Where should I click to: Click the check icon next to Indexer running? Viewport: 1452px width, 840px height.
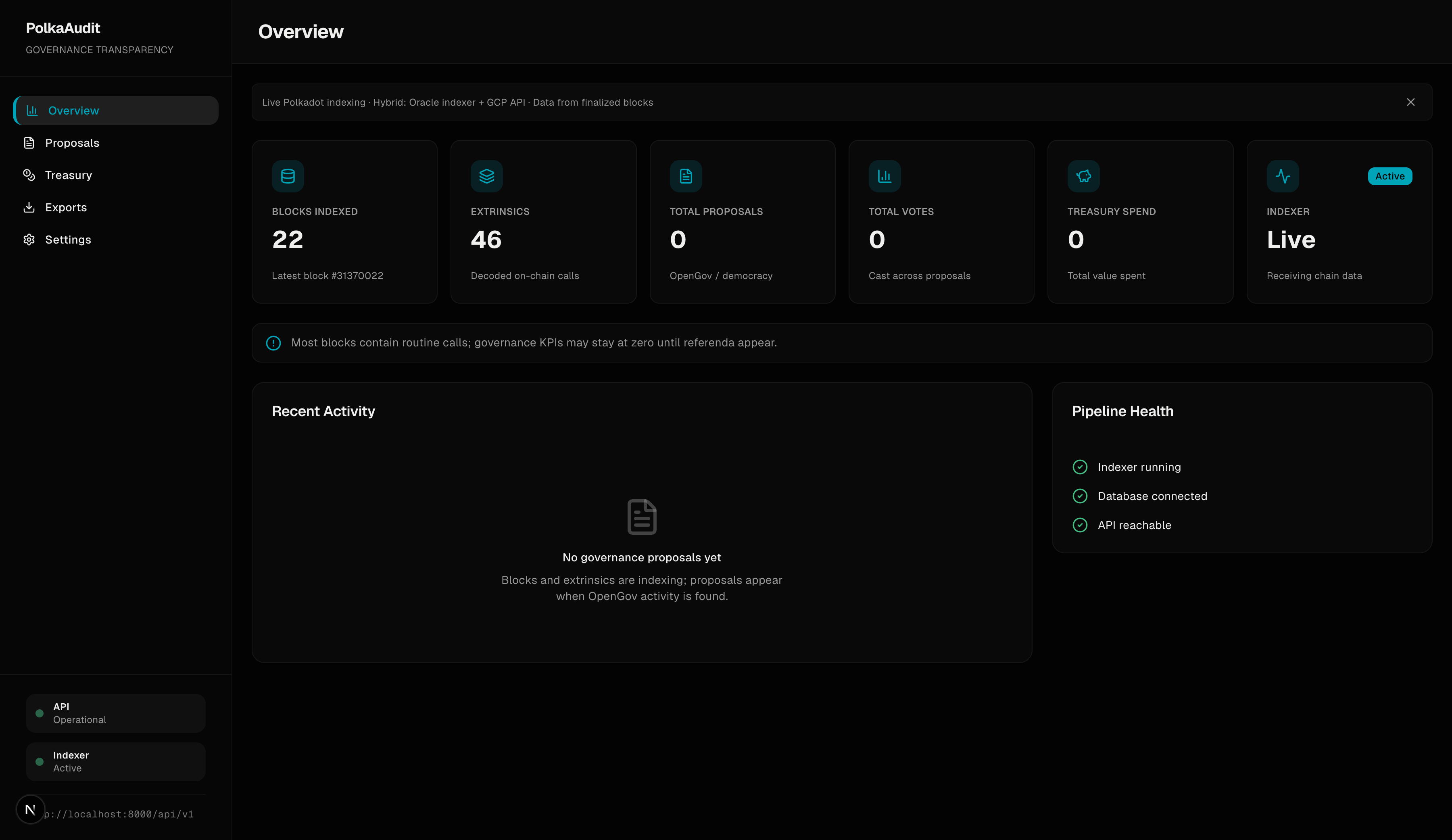click(1081, 467)
